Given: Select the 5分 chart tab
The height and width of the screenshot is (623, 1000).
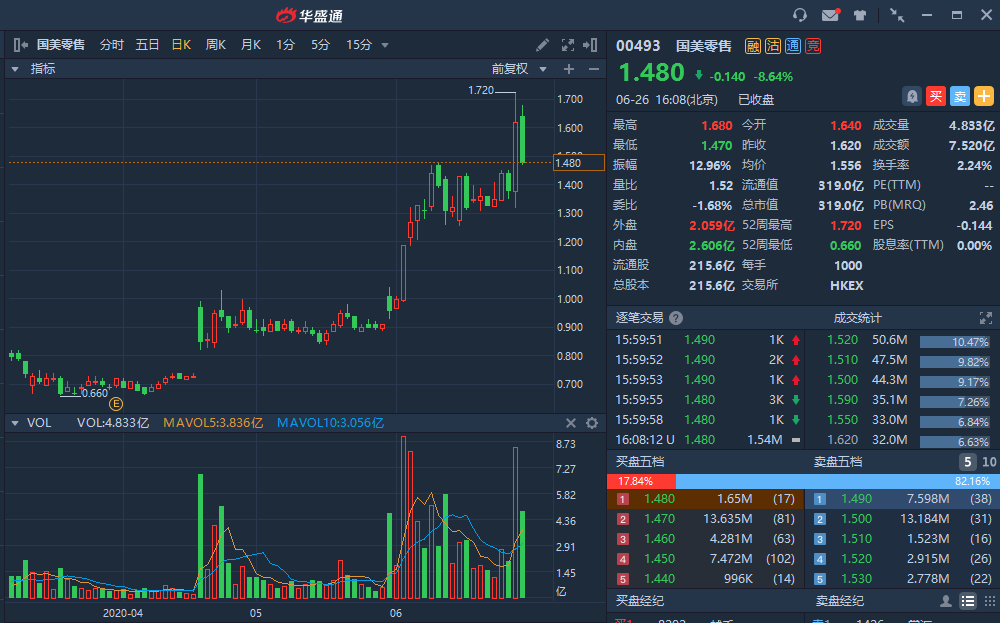Looking at the screenshot, I should [320, 45].
